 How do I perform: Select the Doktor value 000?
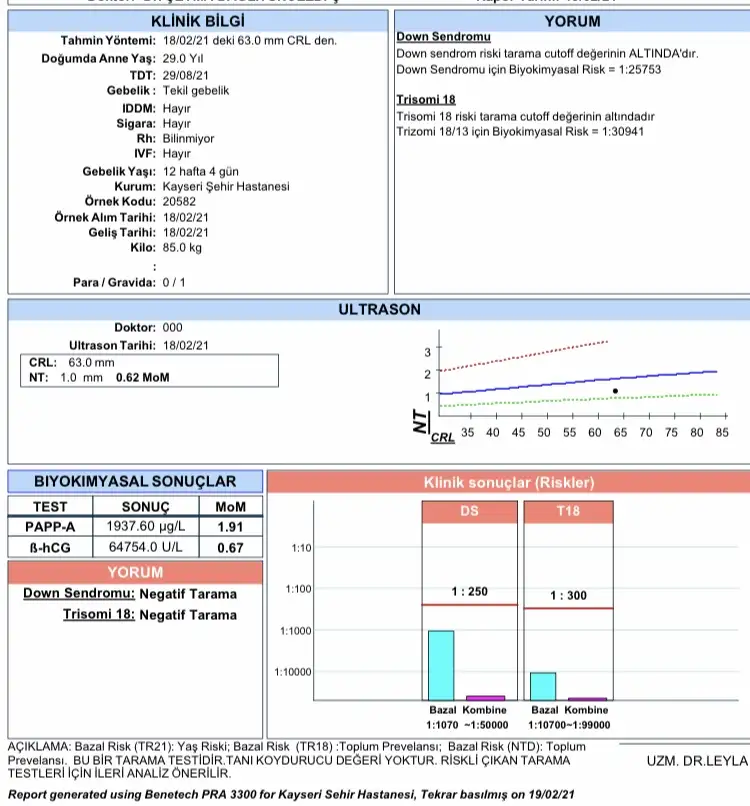(x=173, y=327)
